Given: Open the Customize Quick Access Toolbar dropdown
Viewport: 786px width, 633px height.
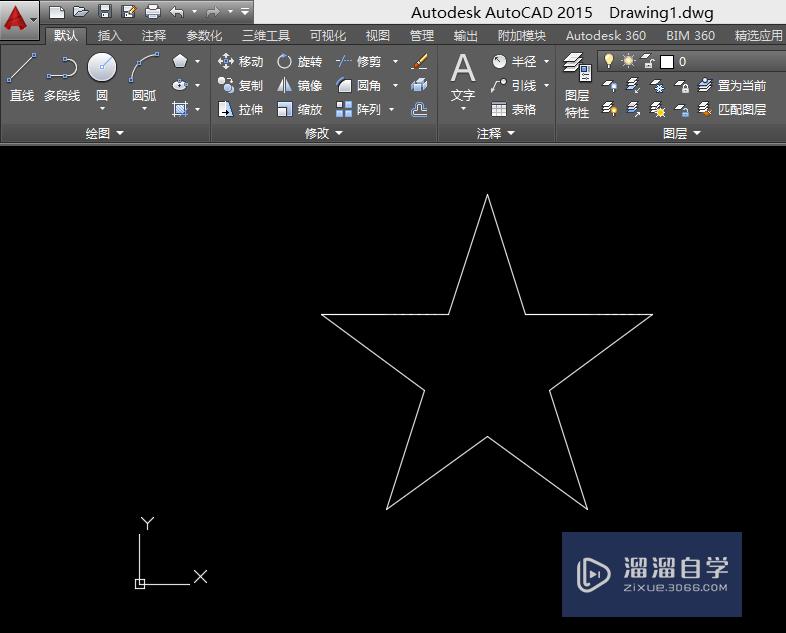Looking at the screenshot, I should (x=245, y=12).
